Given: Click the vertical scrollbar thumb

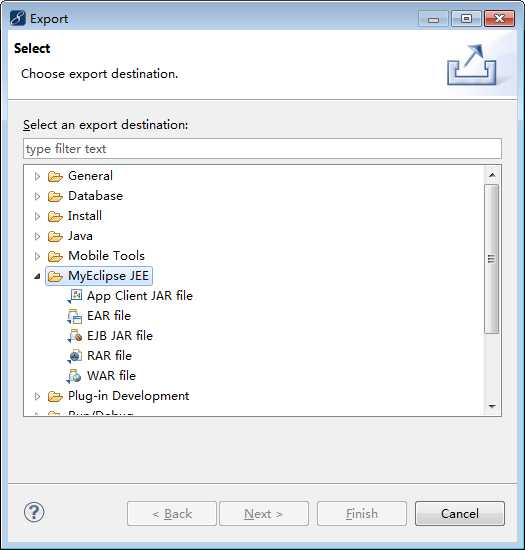Looking at the screenshot, I should coord(492,259).
